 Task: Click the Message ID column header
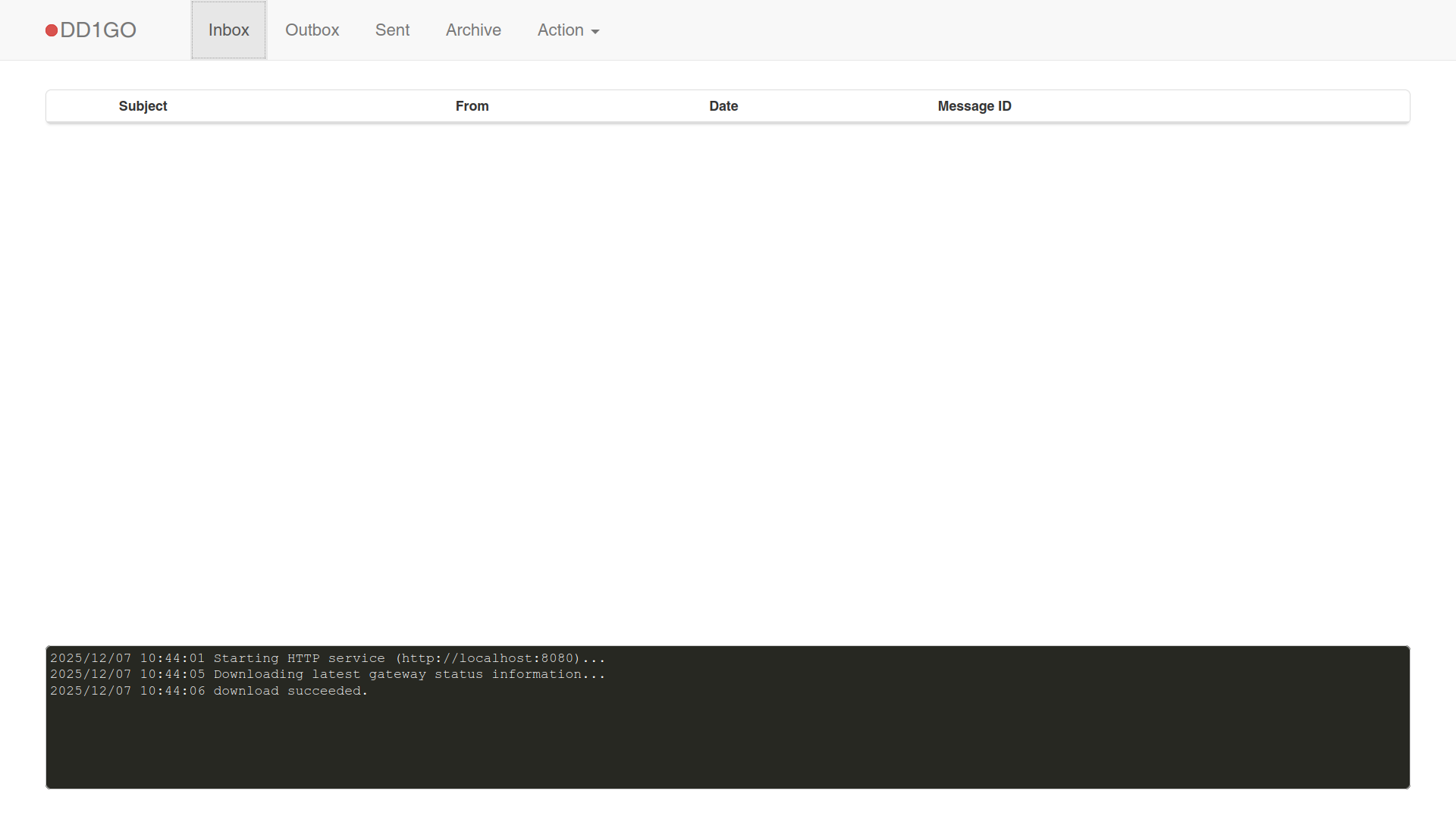point(974,106)
